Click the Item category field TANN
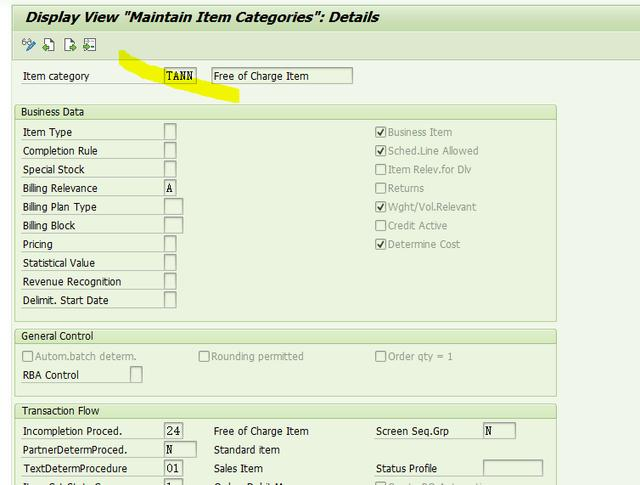This screenshot has height=485, width=640. (x=180, y=76)
